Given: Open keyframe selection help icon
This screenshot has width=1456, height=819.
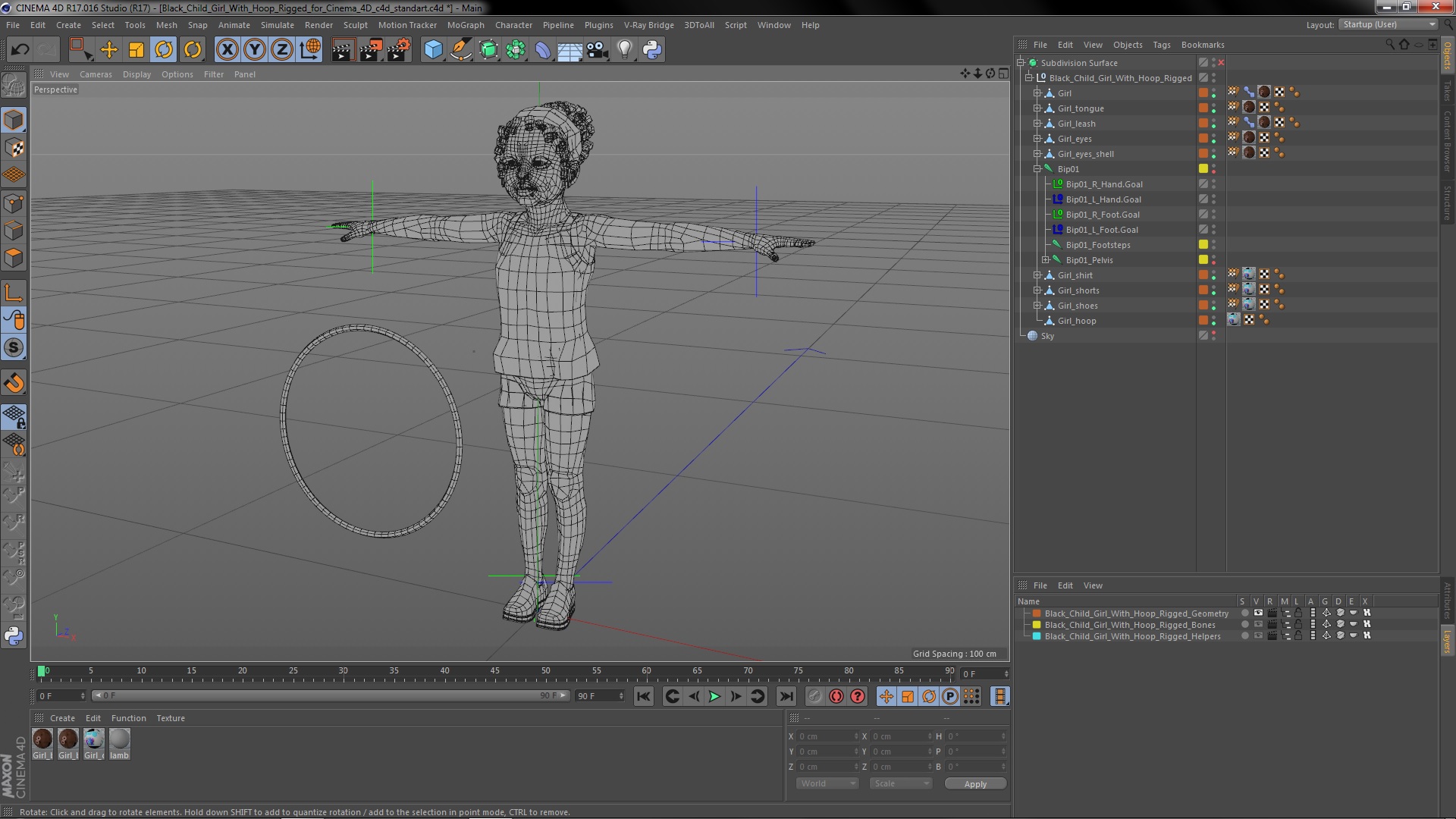Looking at the screenshot, I should (858, 697).
